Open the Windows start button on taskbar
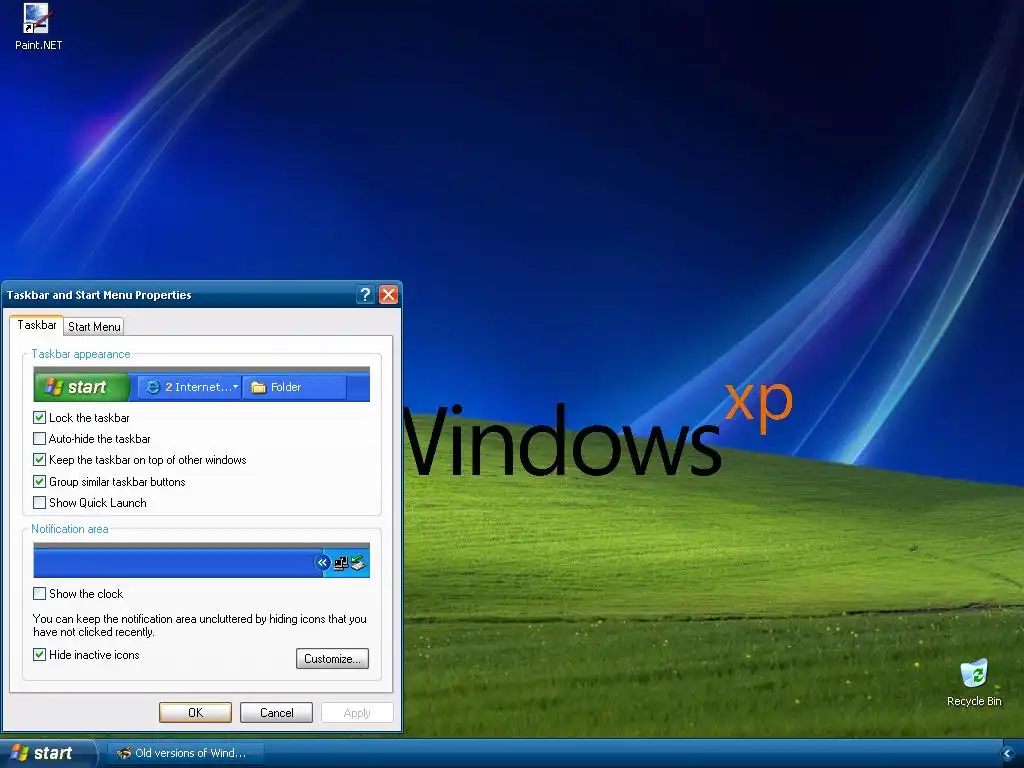Viewport: 1024px width, 768px height. 47,753
